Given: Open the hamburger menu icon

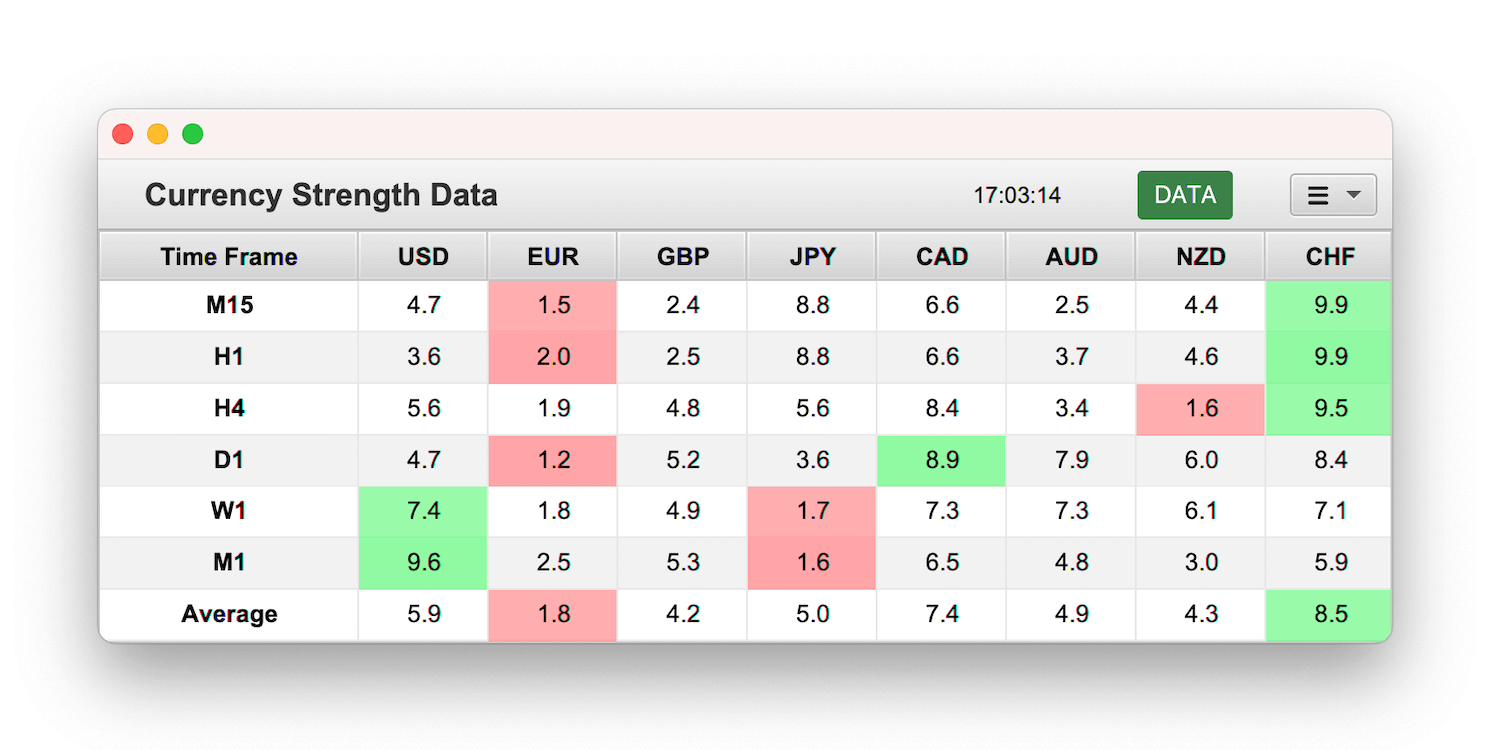Looking at the screenshot, I should coord(1317,195).
